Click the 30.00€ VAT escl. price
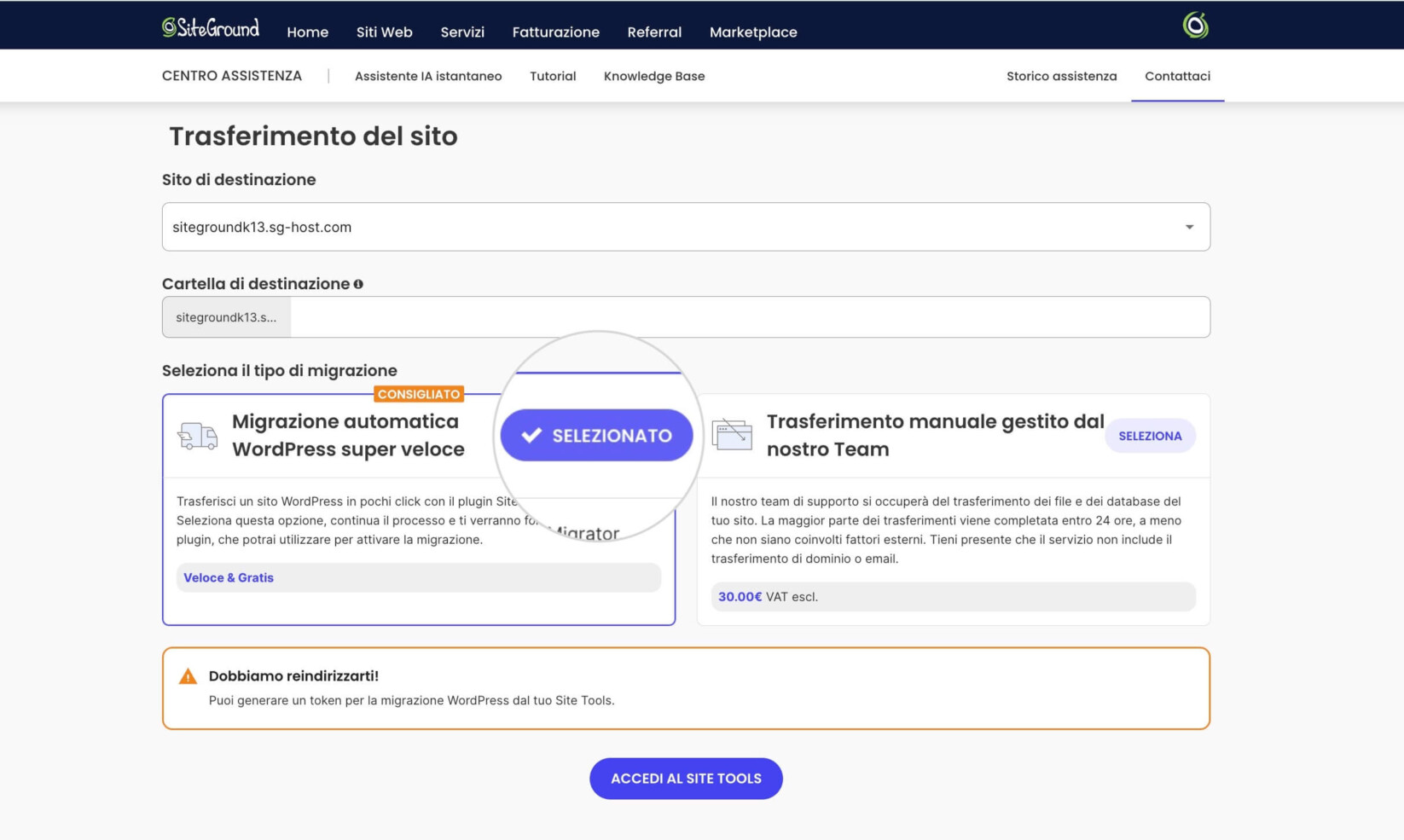Screen dimensions: 1404x840 coord(768,597)
